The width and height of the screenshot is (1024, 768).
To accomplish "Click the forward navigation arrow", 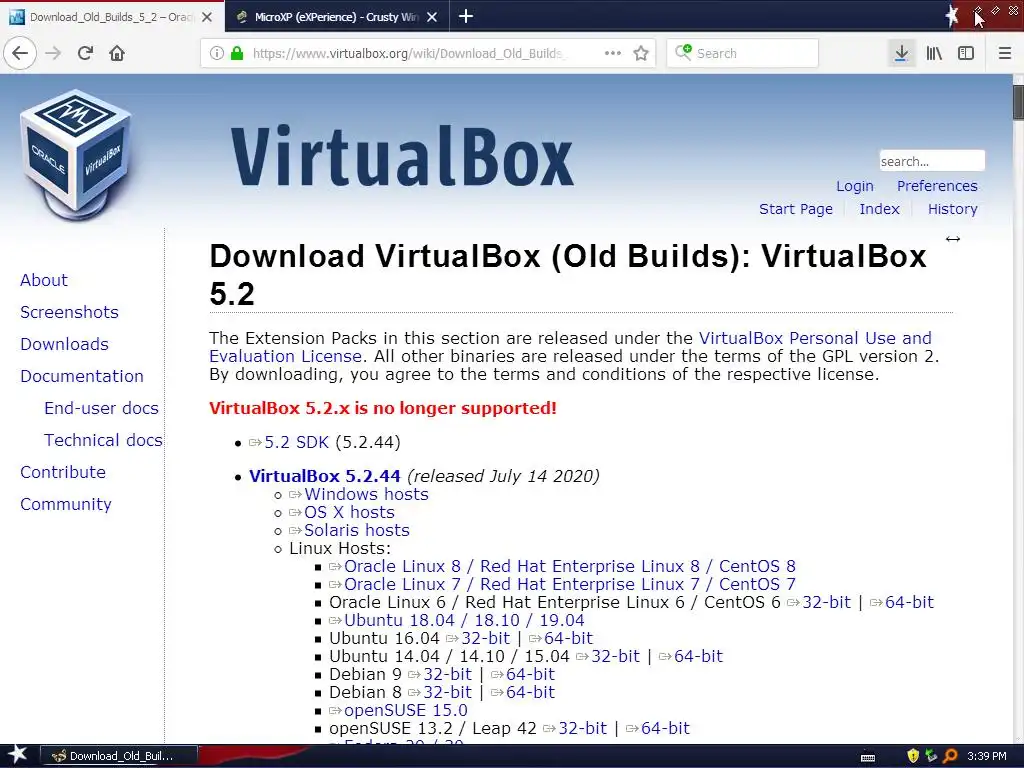I will pyautogui.click(x=53, y=53).
